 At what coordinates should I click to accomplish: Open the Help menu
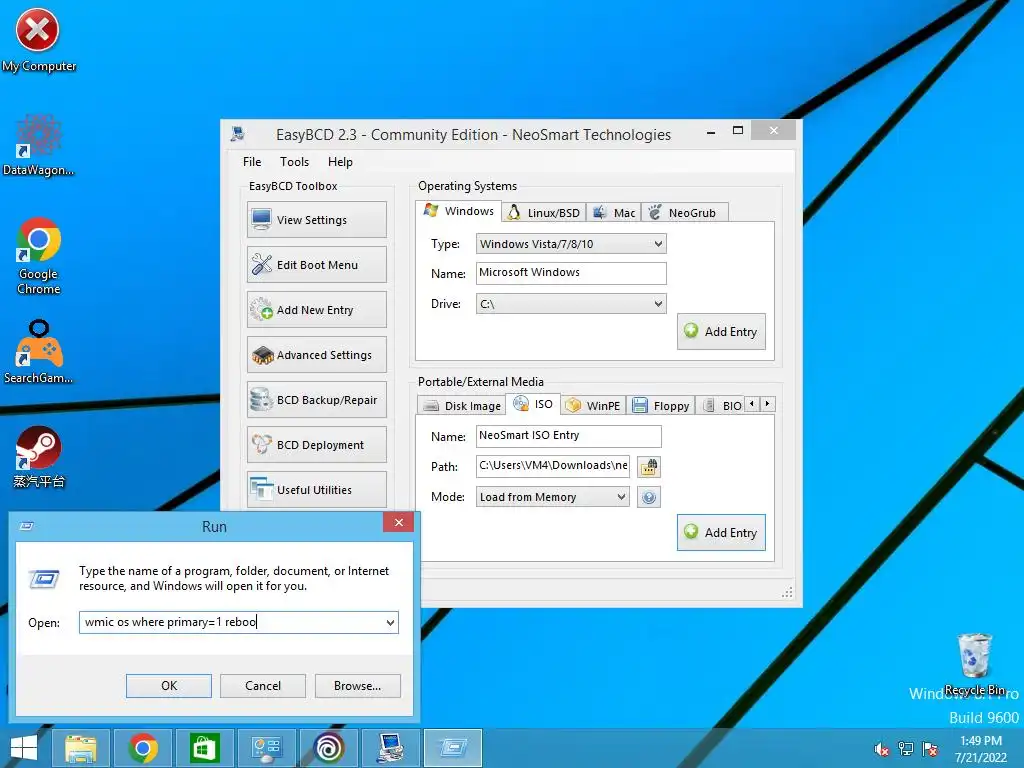click(x=340, y=162)
